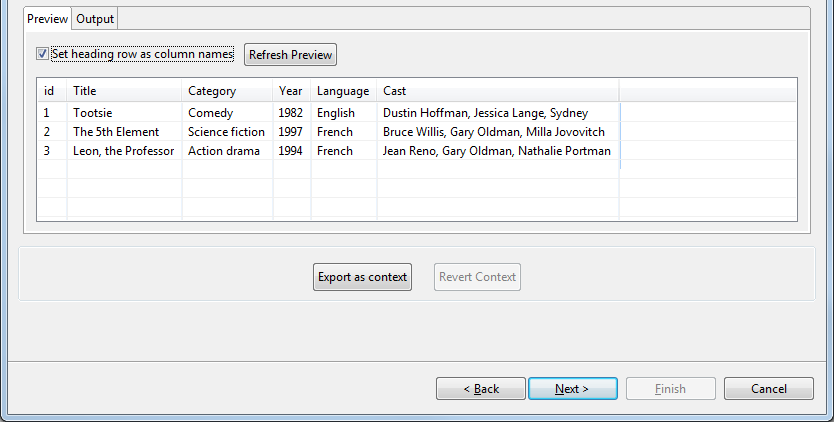This screenshot has width=834, height=422.
Task: Proceed with the Next button
Action: tap(572, 389)
